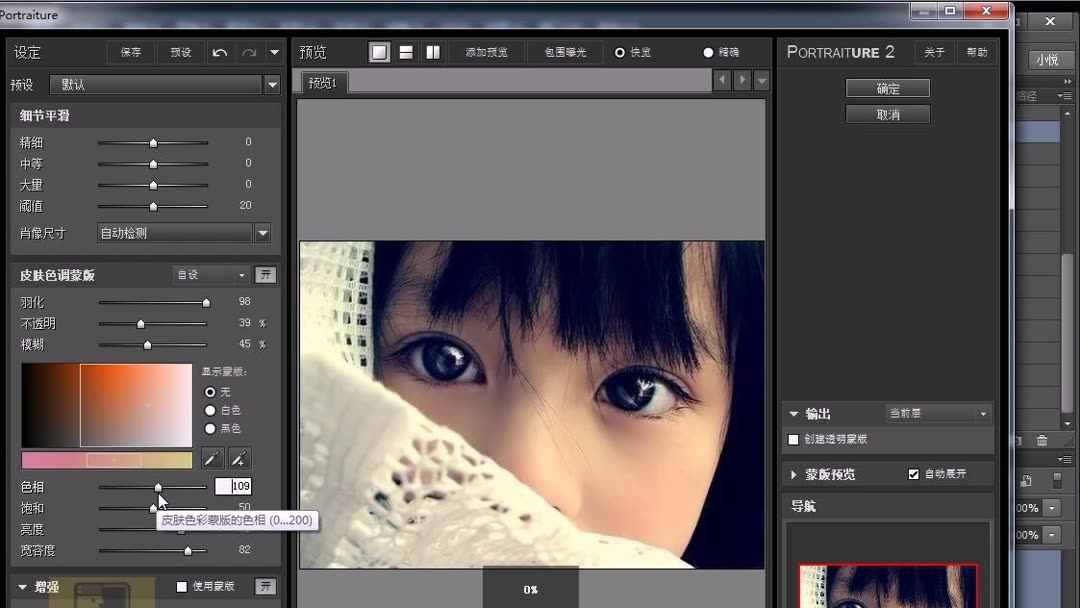The height and width of the screenshot is (608, 1080).
Task: Click the 保存 save button
Action: 131,51
